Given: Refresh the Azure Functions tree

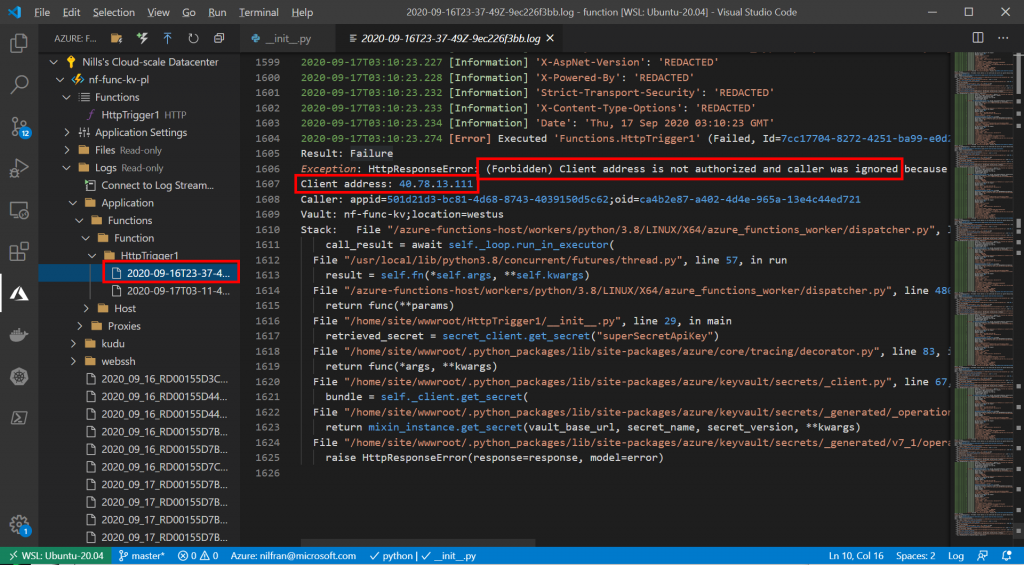Looking at the screenshot, I should pyautogui.click(x=193, y=39).
